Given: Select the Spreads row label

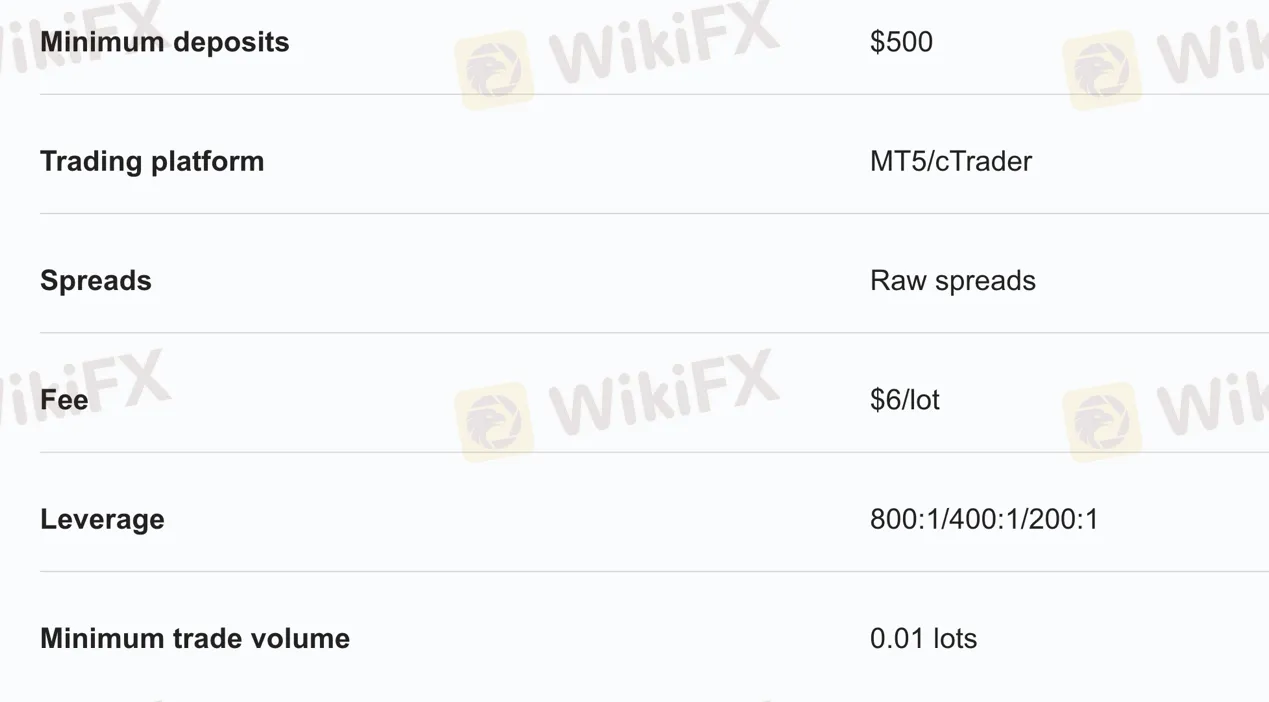Looking at the screenshot, I should click(x=96, y=281).
